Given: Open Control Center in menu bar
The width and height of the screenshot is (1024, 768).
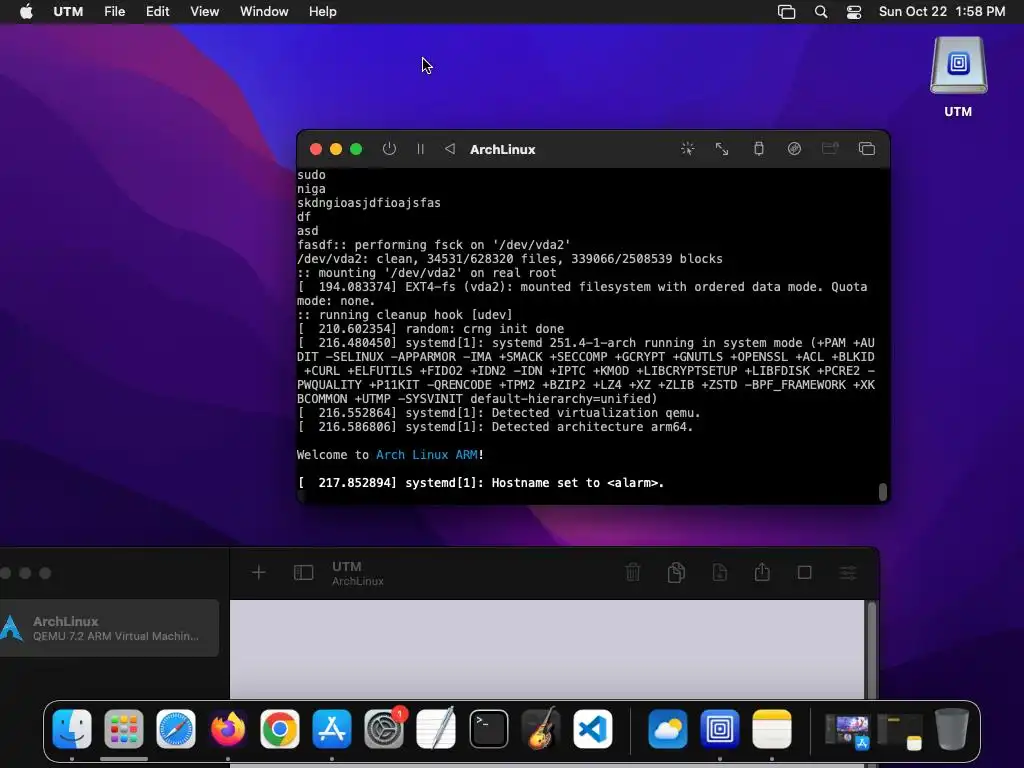Looking at the screenshot, I should 854,12.
